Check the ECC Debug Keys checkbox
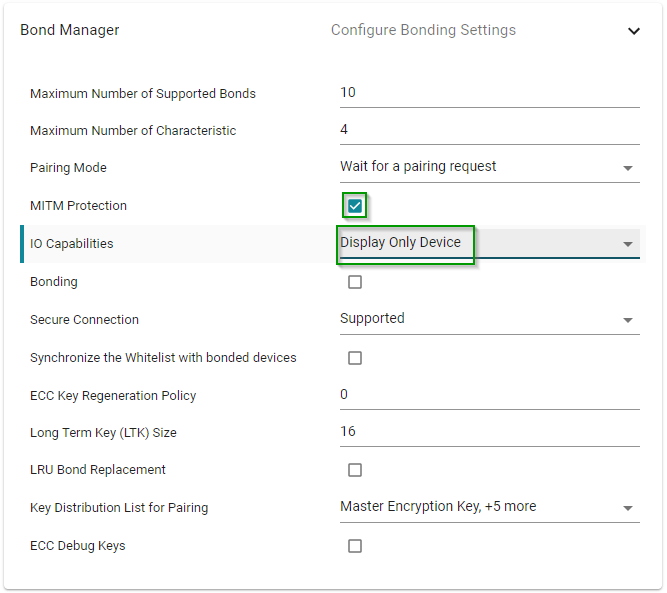 pos(355,546)
